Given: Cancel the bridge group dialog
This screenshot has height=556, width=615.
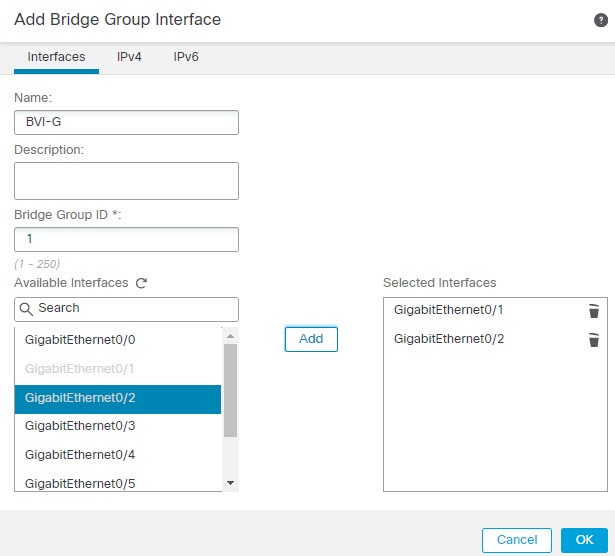Looking at the screenshot, I should click(x=517, y=540).
